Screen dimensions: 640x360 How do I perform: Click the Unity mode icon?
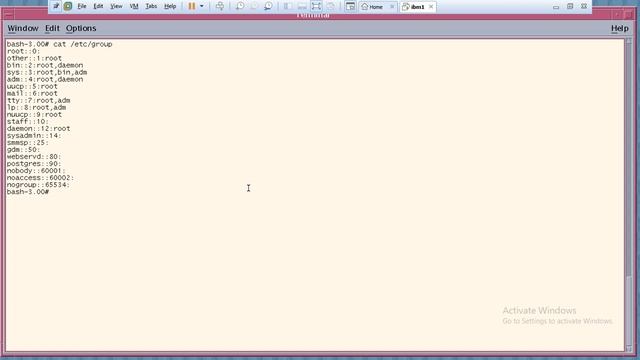[331, 6]
